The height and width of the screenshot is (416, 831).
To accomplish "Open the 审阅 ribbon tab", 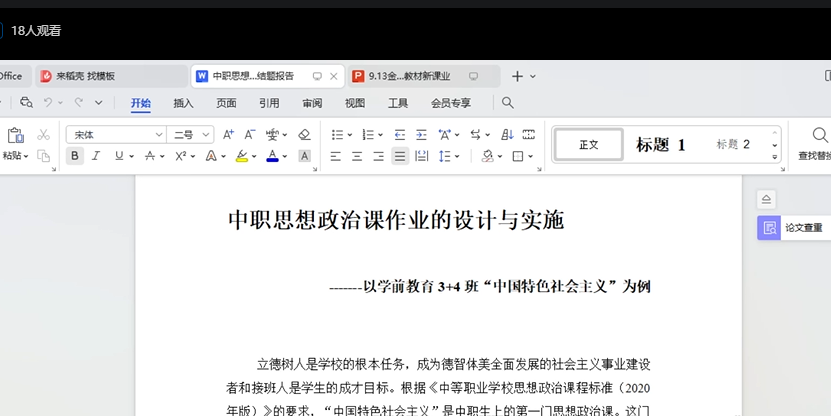I will click(312, 103).
